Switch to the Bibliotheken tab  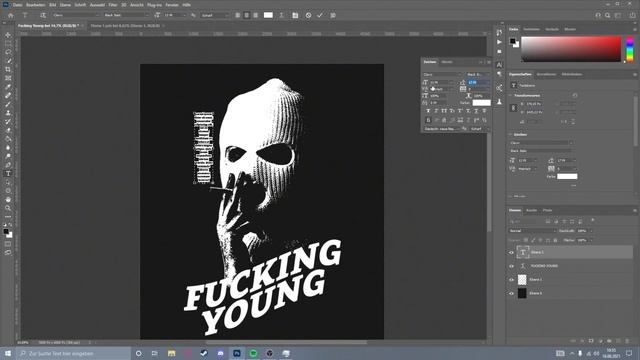[x=572, y=74]
